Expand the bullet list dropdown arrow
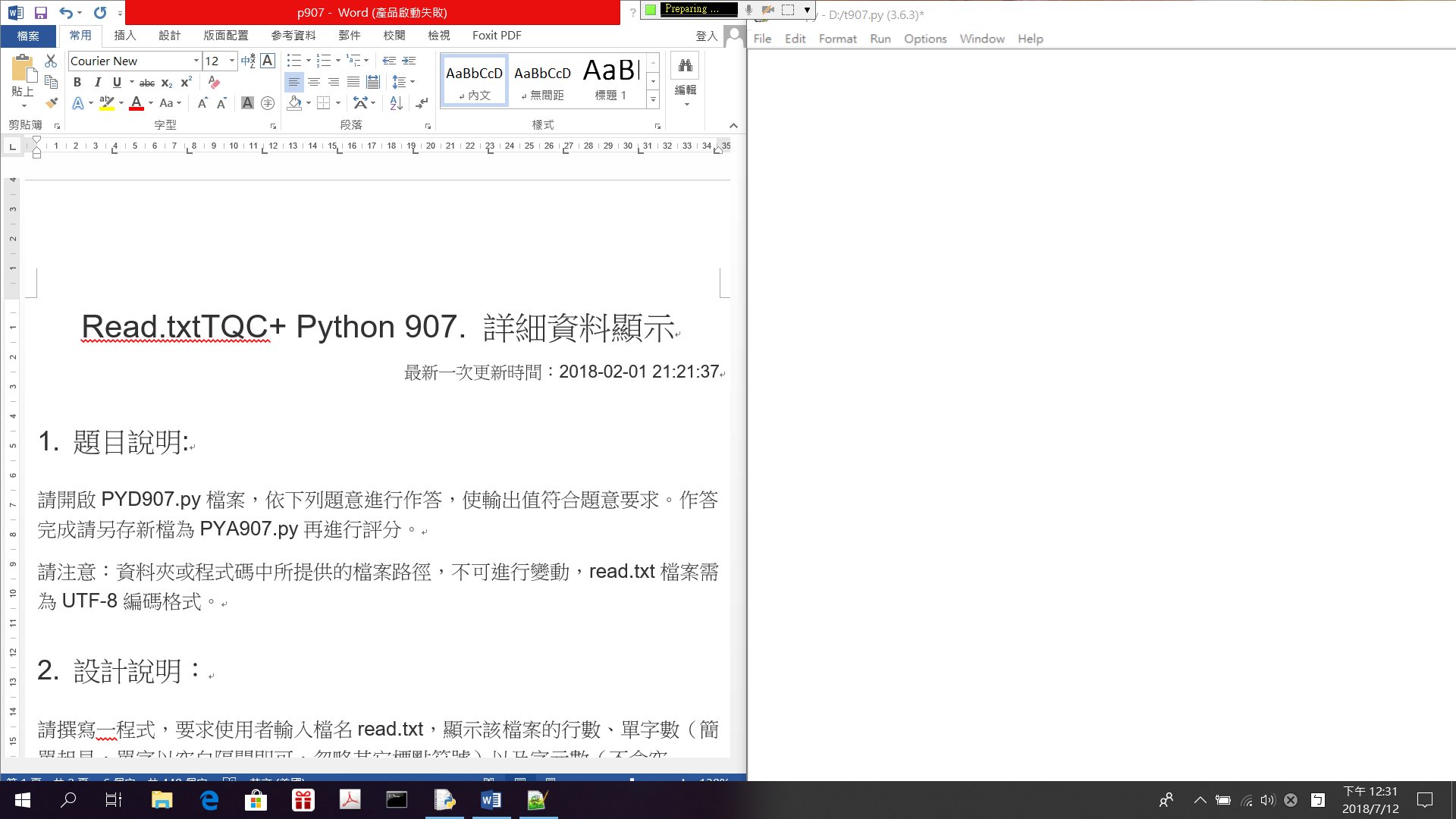1456x819 pixels. pyautogui.click(x=309, y=61)
